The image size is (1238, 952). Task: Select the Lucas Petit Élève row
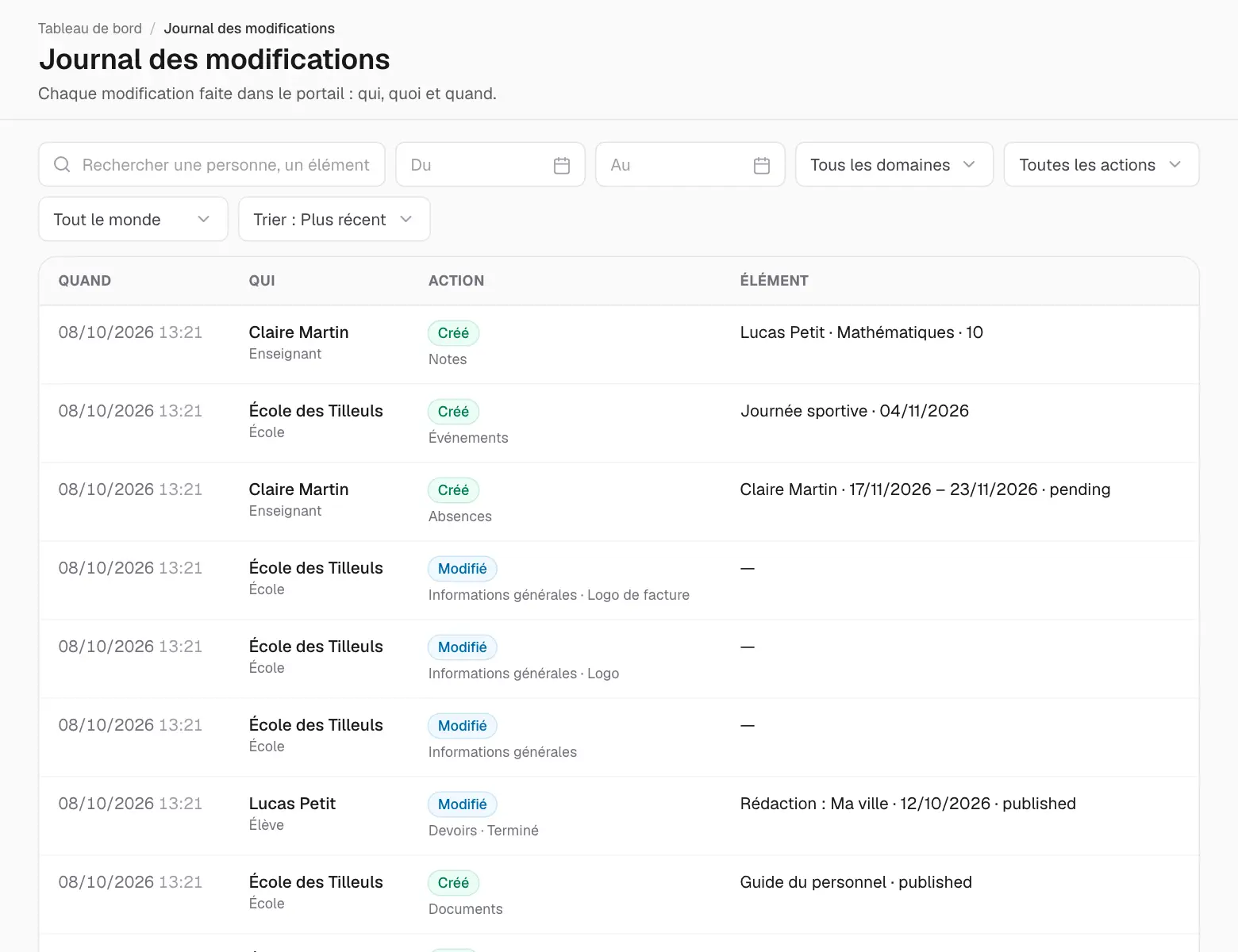pos(619,816)
